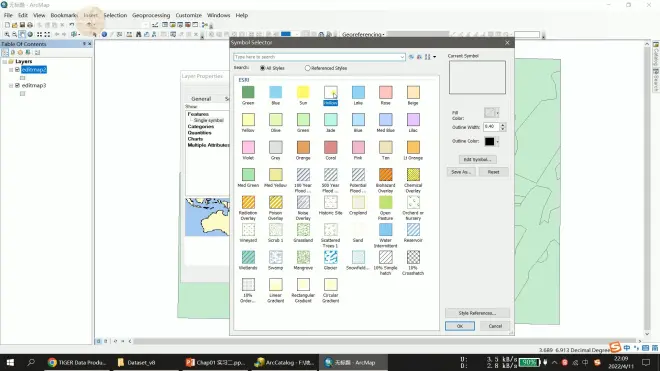Open the Bookmarks menu
The height and width of the screenshot is (371, 660).
tap(64, 15)
